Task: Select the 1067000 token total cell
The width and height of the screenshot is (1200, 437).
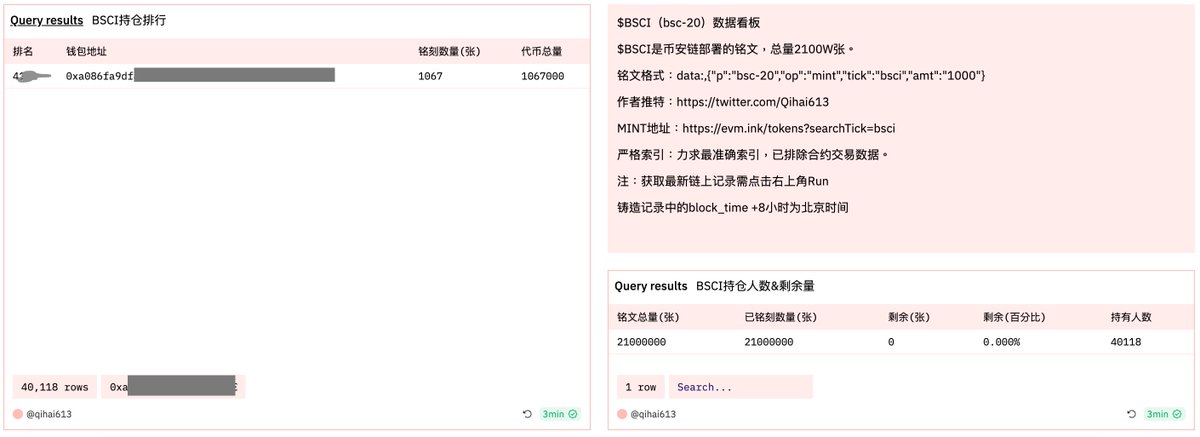Action: (542, 76)
